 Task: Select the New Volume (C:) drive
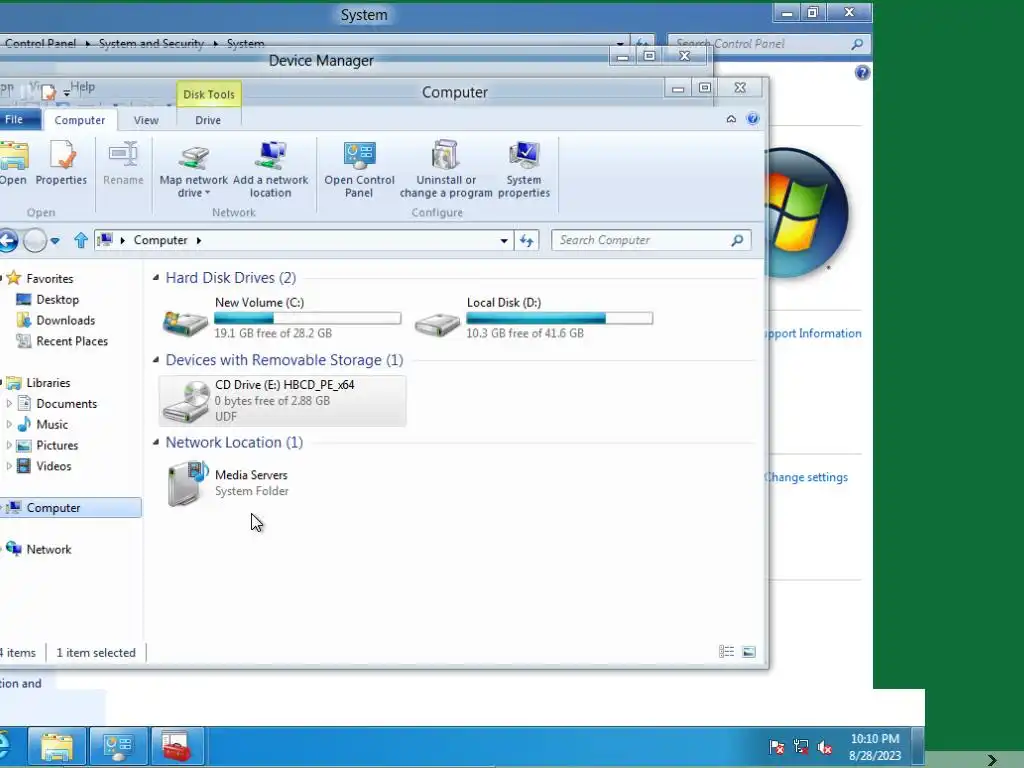coord(281,318)
